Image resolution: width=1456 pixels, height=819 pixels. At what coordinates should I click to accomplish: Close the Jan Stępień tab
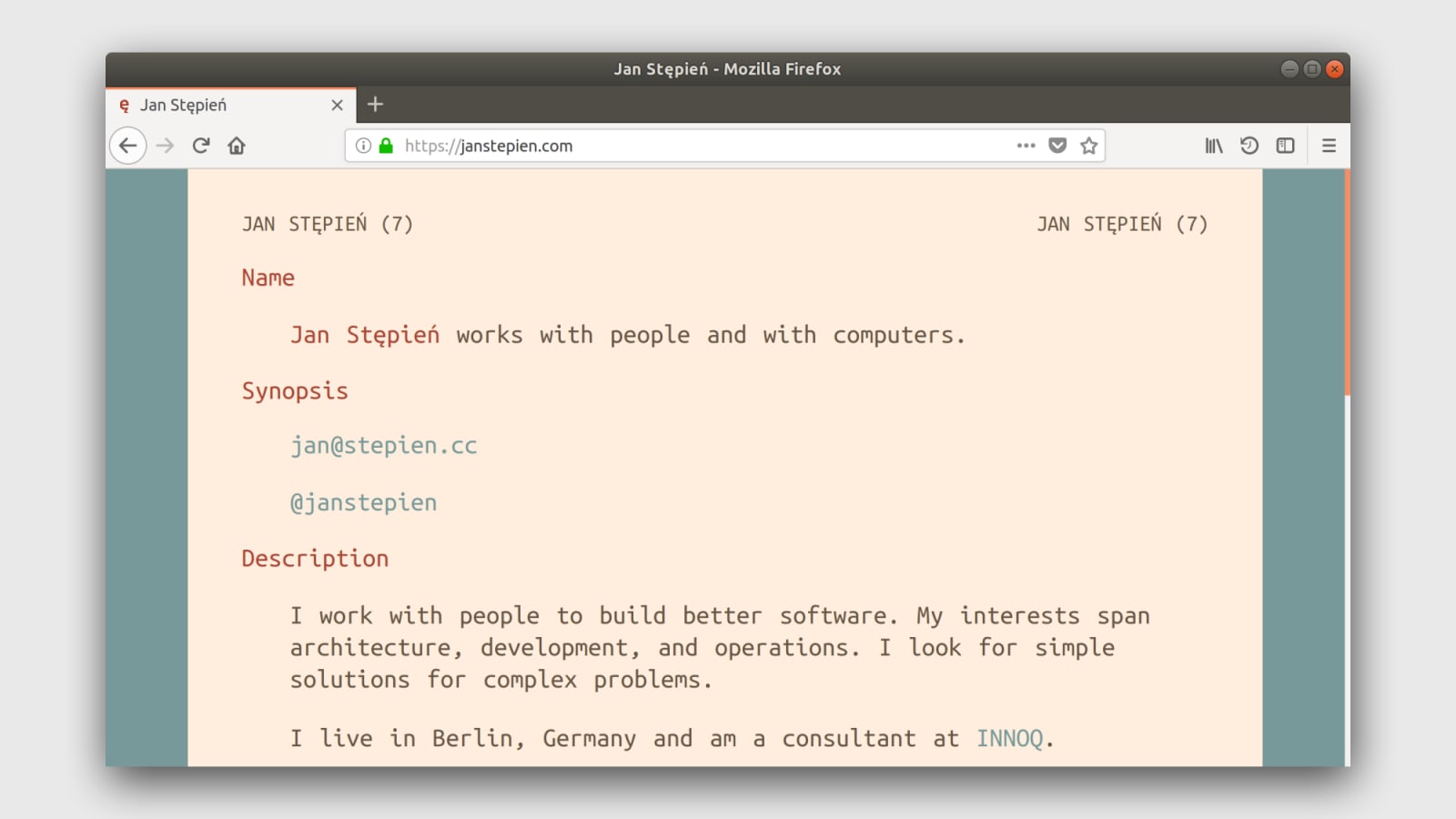337,106
